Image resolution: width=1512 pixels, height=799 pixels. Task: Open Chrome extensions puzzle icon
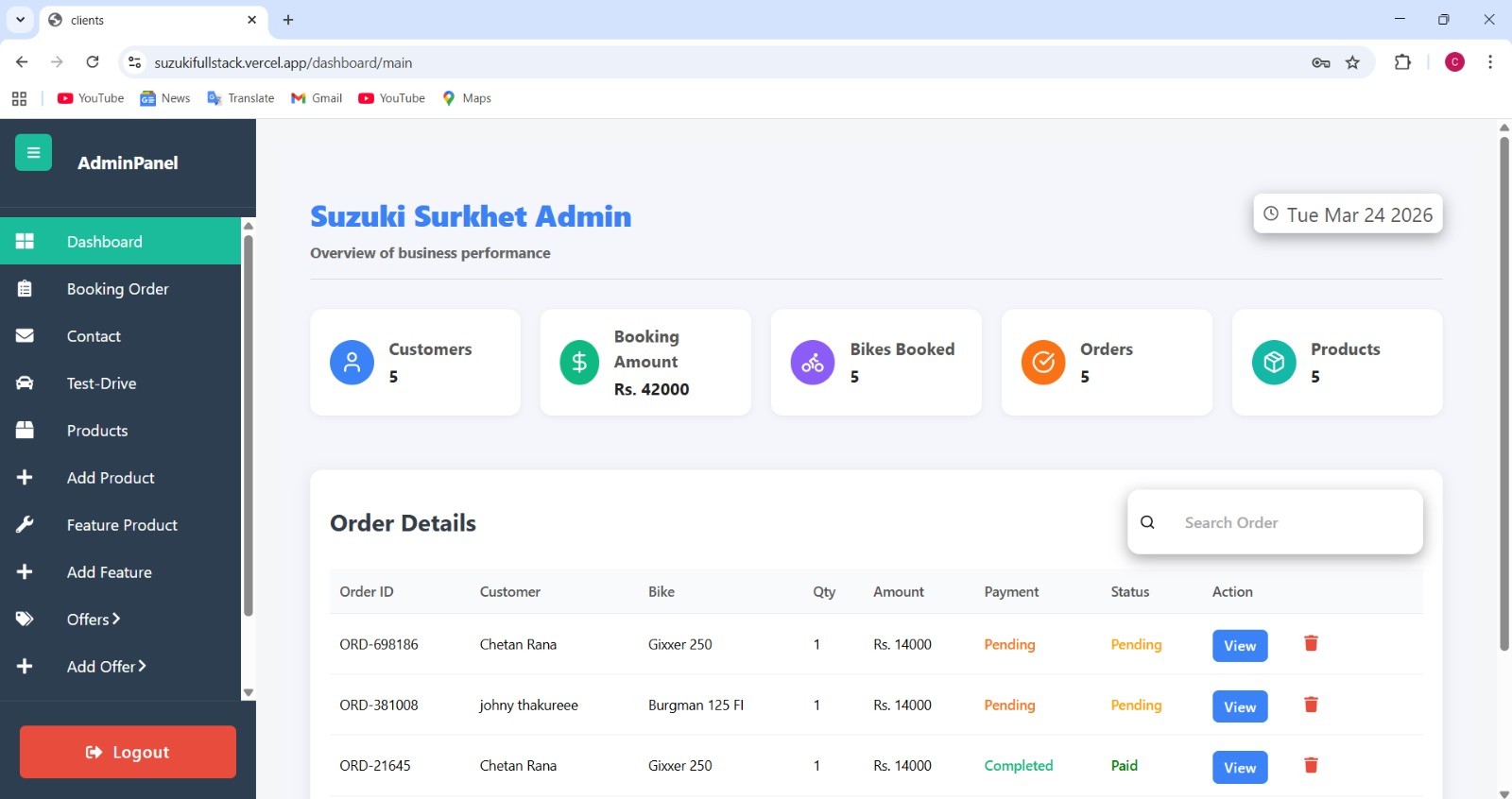click(x=1402, y=62)
